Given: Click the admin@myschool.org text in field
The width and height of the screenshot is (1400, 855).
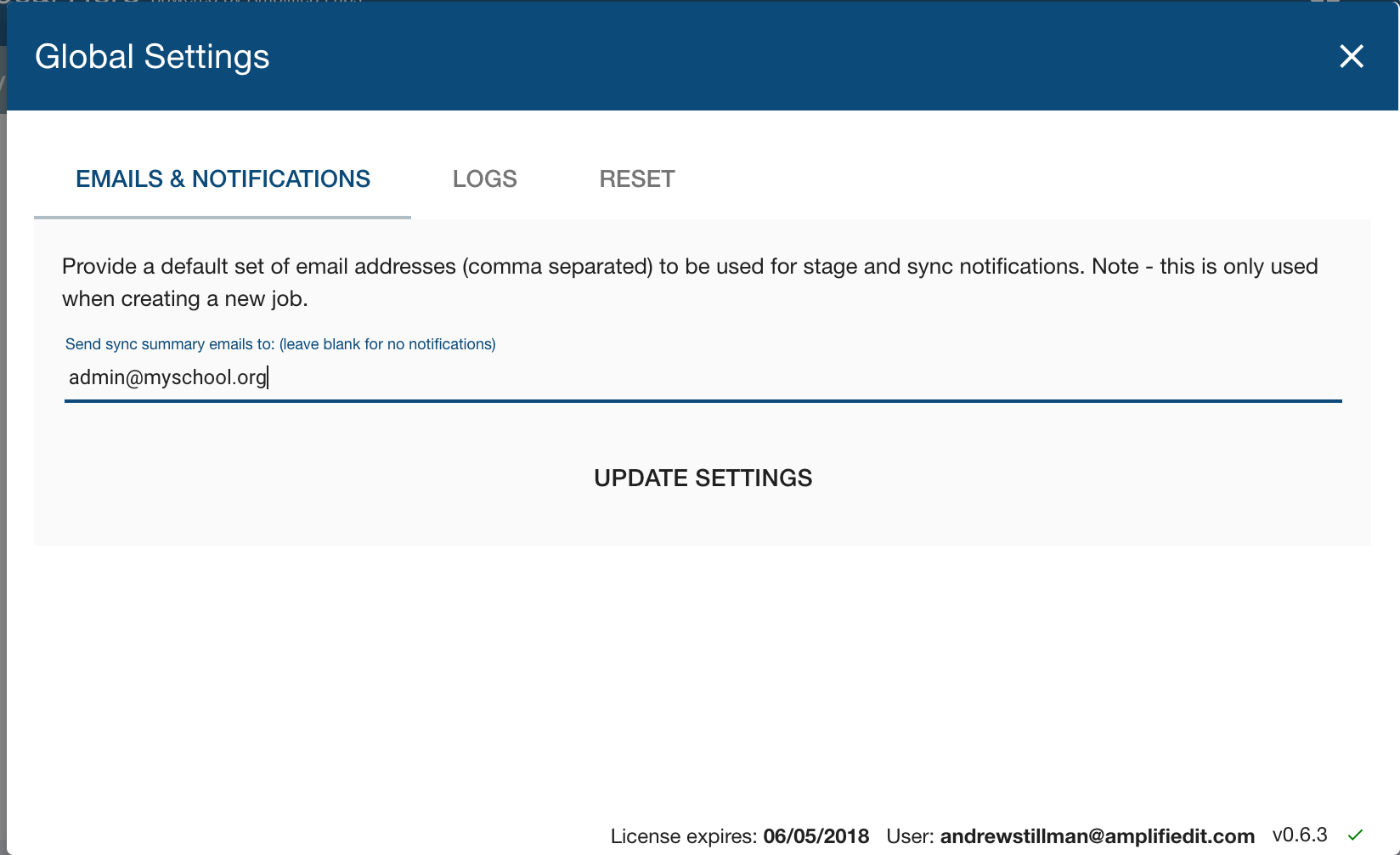Looking at the screenshot, I should pyautogui.click(x=167, y=377).
